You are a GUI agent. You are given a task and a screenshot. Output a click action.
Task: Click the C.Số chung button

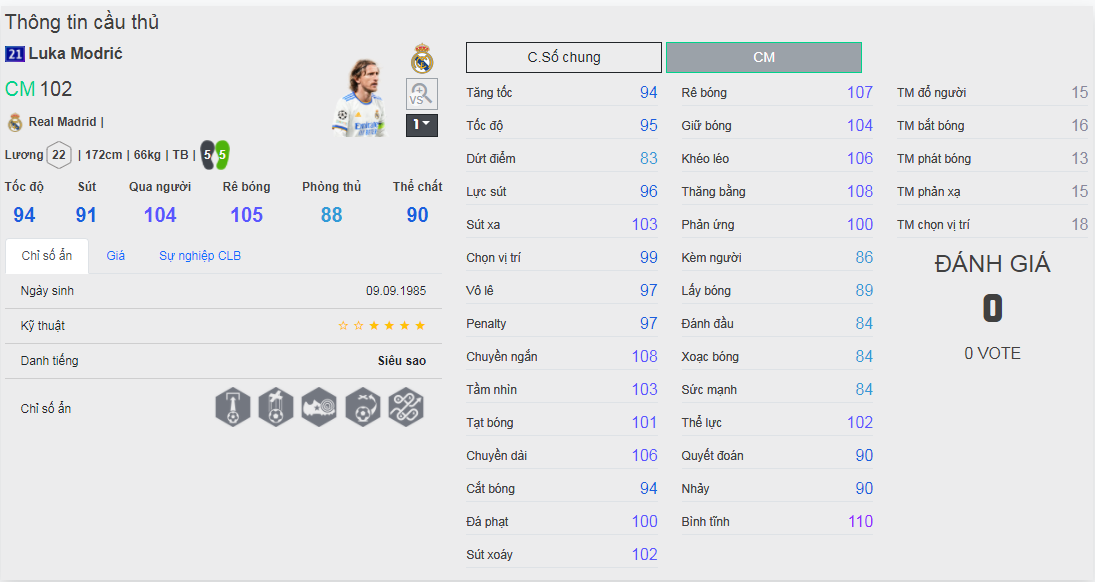tap(564, 57)
